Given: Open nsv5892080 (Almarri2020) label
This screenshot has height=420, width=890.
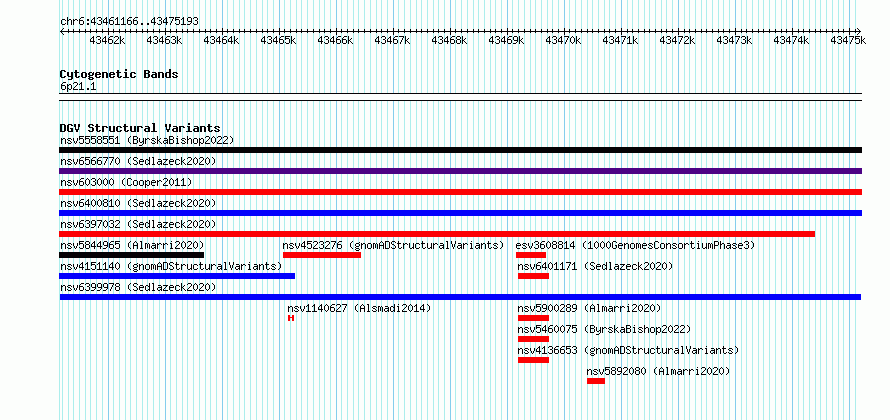Looking at the screenshot, I should [658, 371].
